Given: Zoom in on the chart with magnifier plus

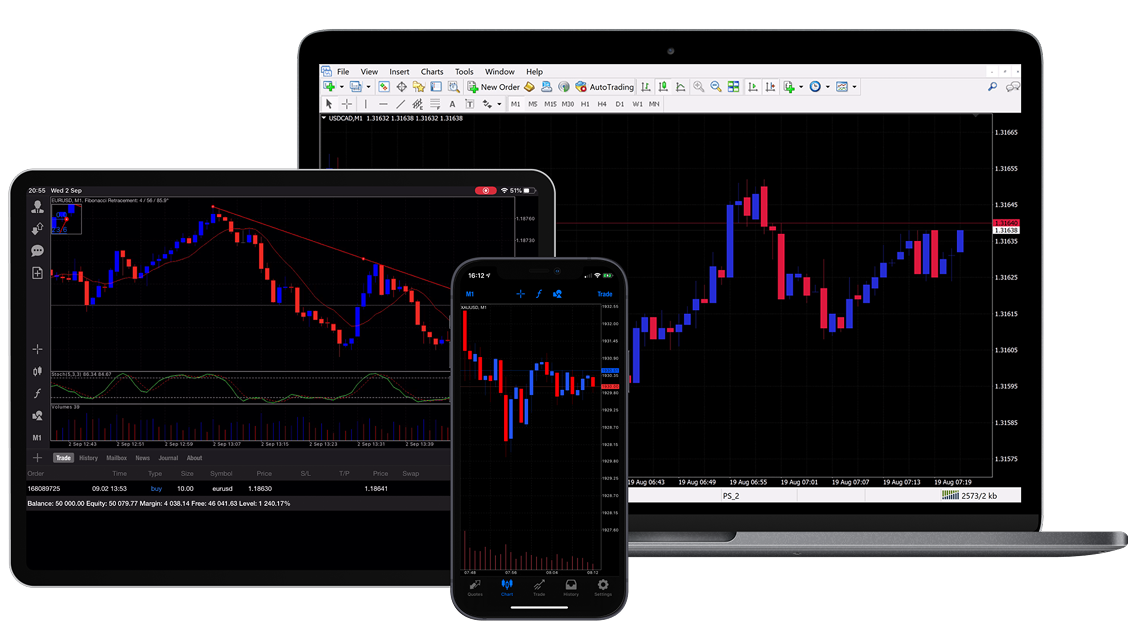Looking at the screenshot, I should (699, 87).
